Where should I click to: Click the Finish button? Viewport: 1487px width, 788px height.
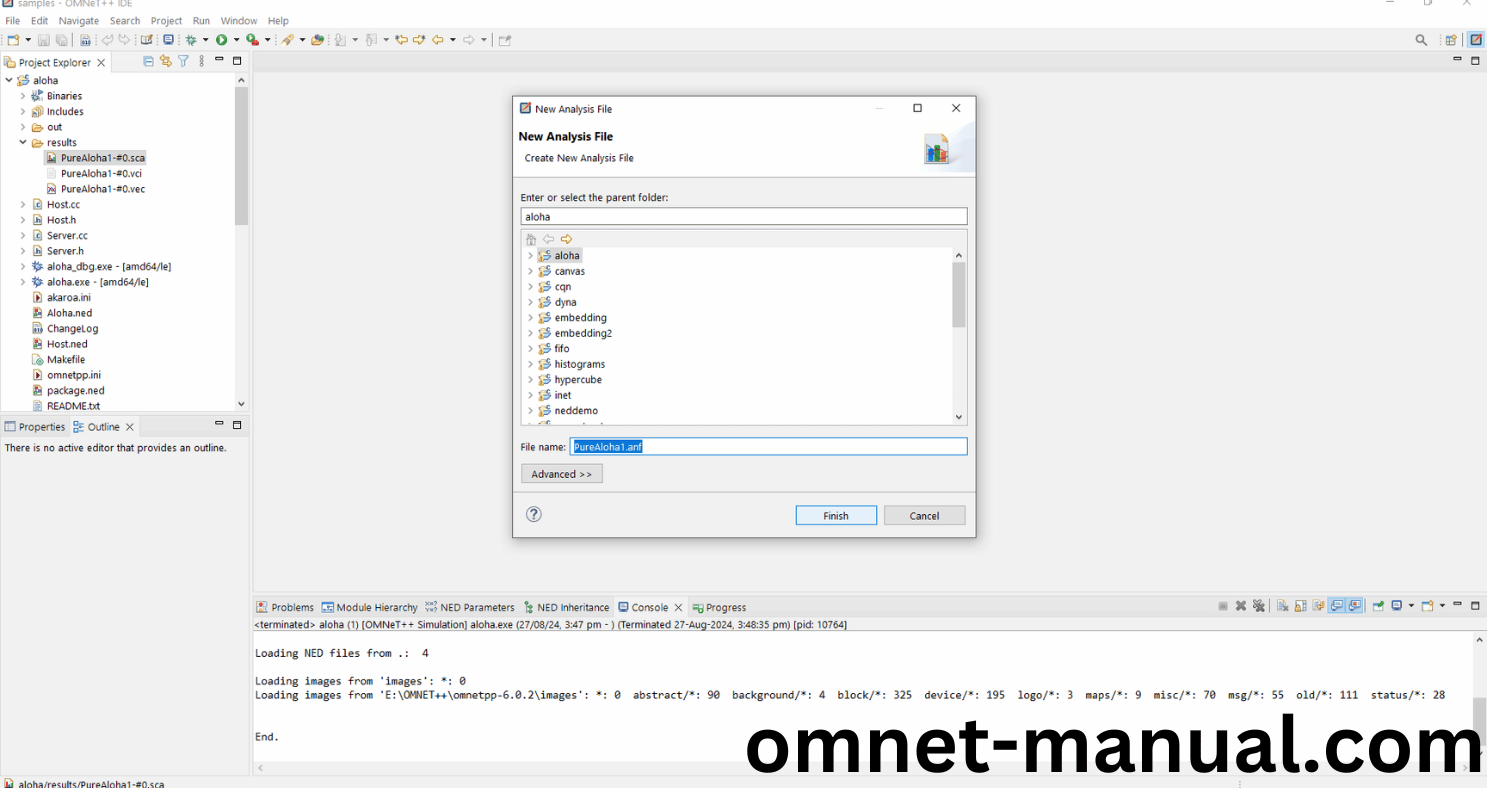click(836, 516)
